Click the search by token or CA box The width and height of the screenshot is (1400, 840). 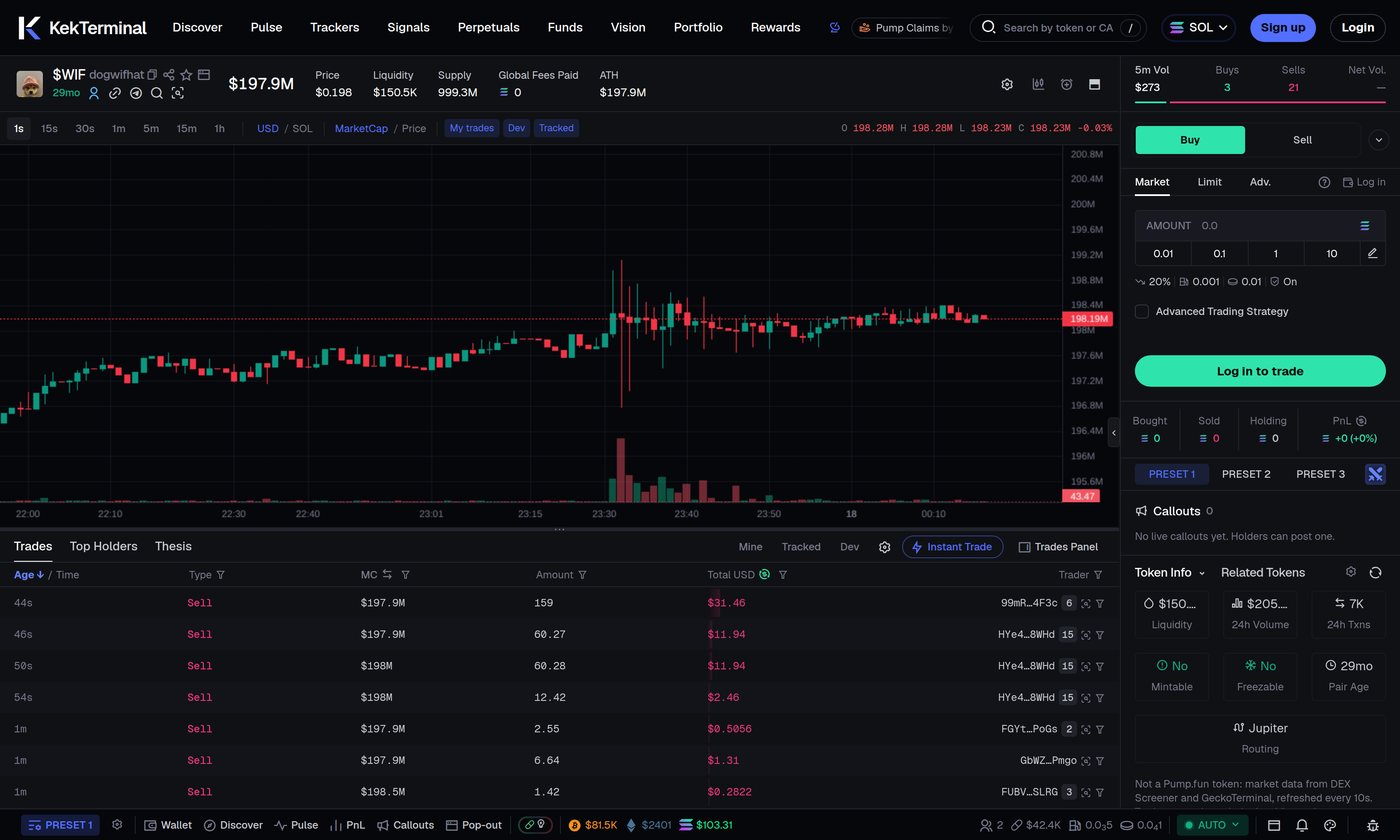tap(1058, 28)
